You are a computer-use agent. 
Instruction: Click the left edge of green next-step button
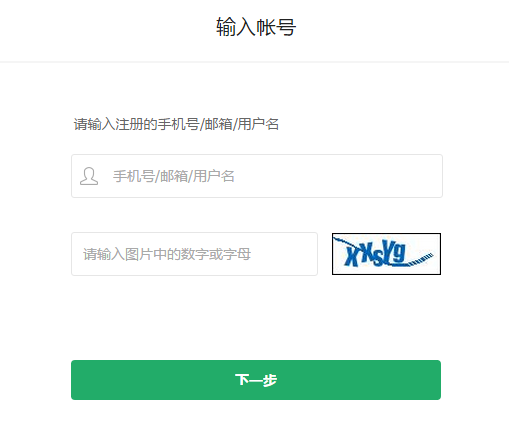point(73,380)
